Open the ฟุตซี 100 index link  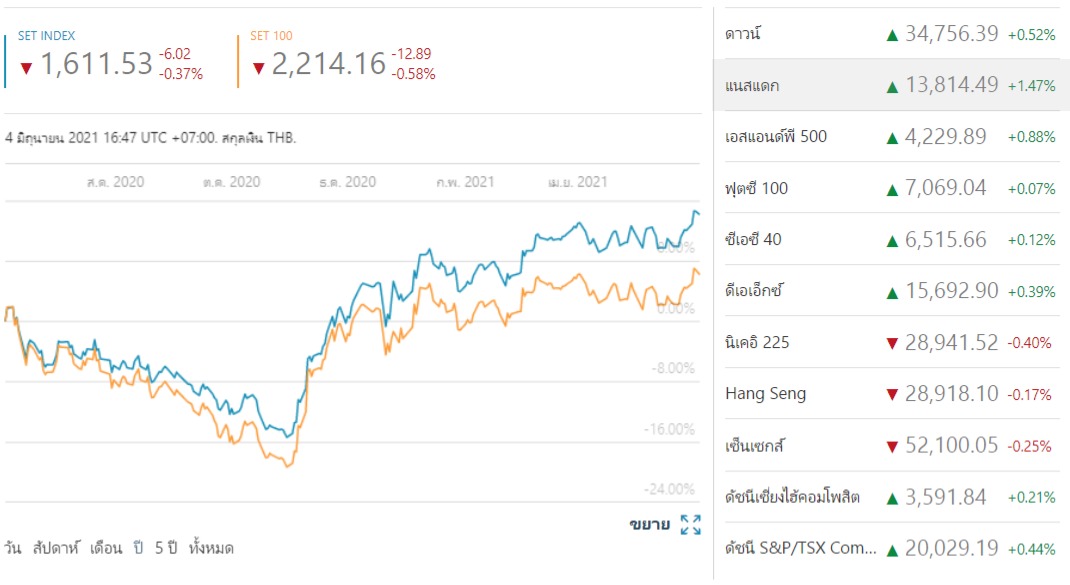[757, 188]
